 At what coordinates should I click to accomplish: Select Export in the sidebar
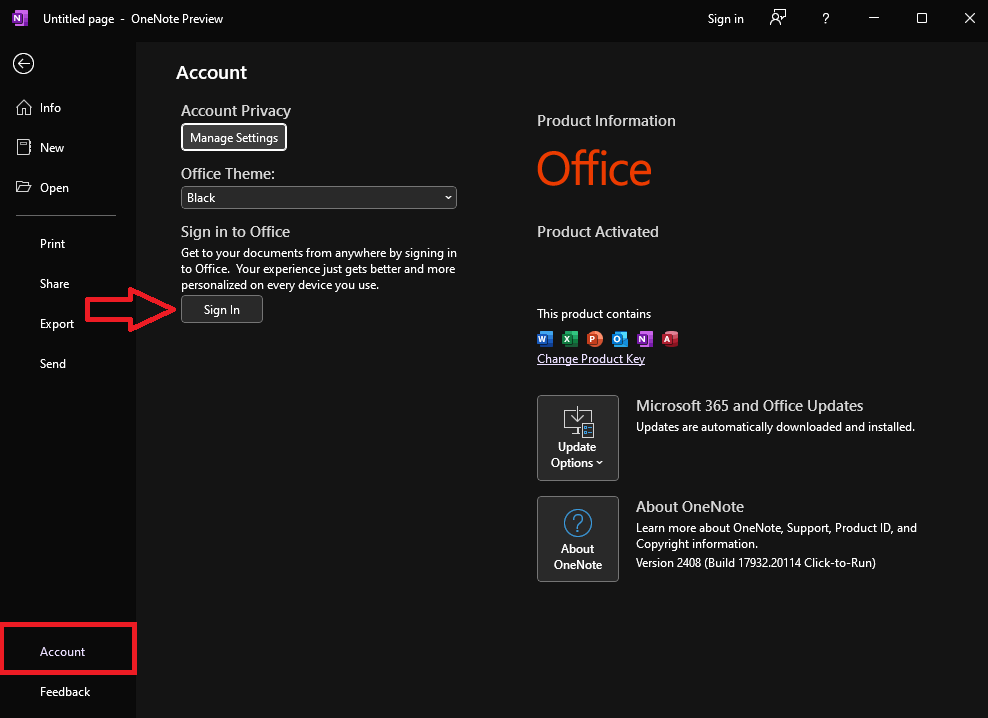click(x=68, y=323)
